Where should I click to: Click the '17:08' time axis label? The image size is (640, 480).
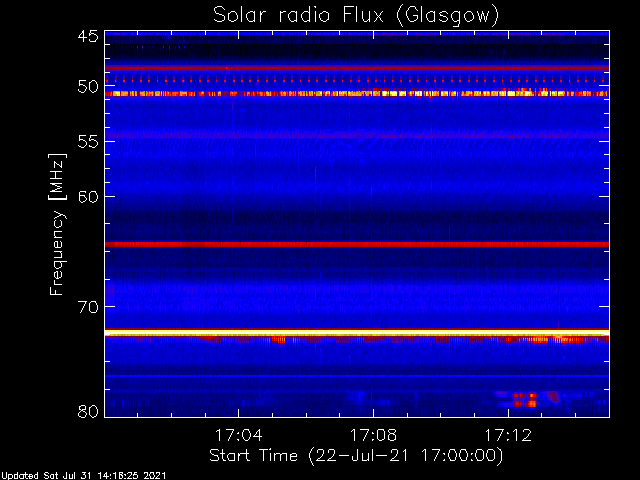pyautogui.click(x=373, y=435)
